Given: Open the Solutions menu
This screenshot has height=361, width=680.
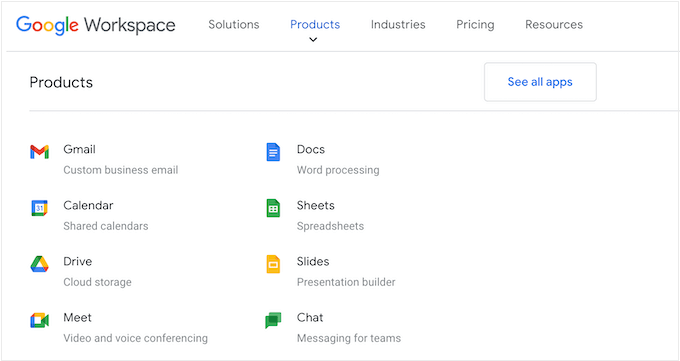Looking at the screenshot, I should point(234,24).
